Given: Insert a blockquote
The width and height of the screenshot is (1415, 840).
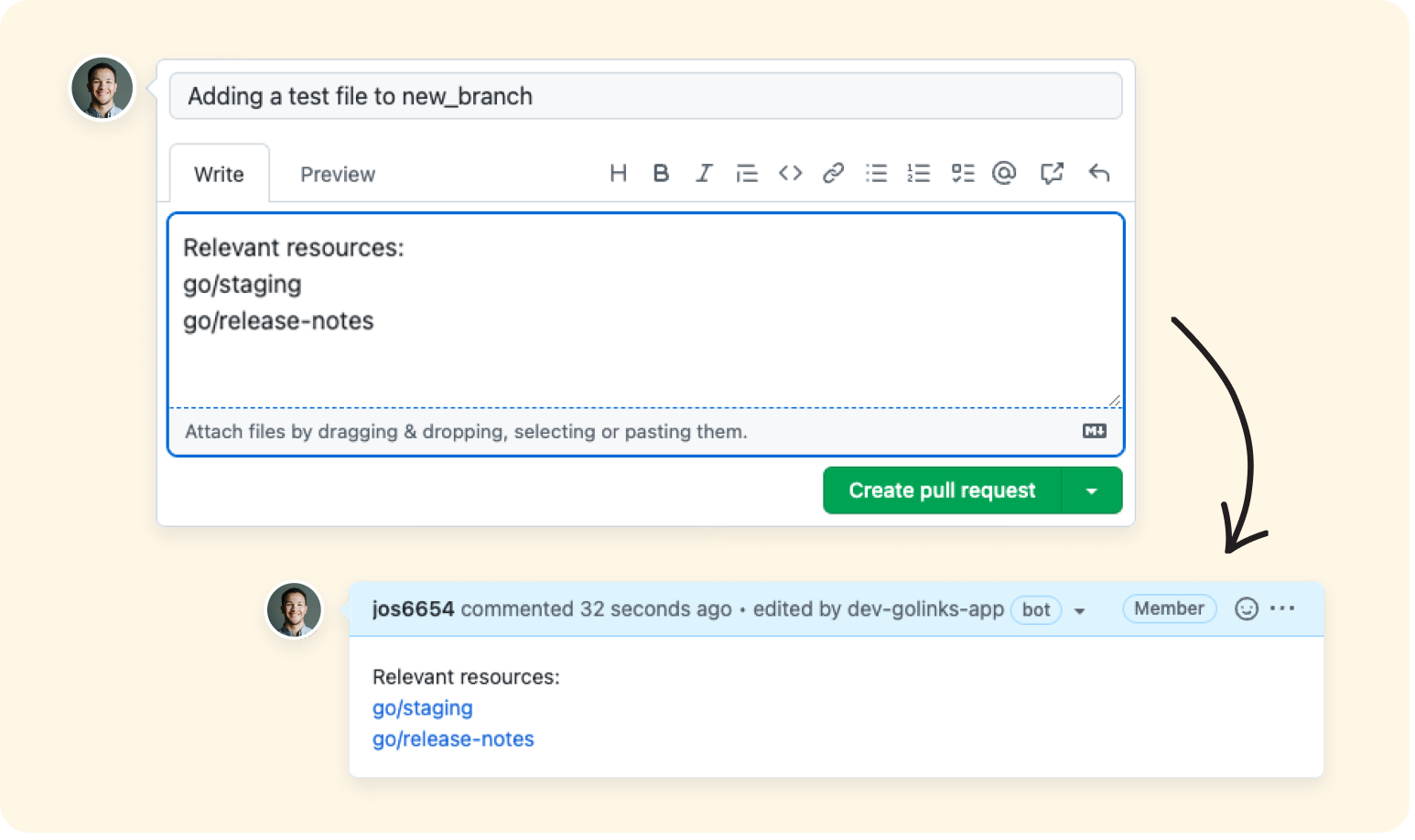Looking at the screenshot, I should coord(747,173).
